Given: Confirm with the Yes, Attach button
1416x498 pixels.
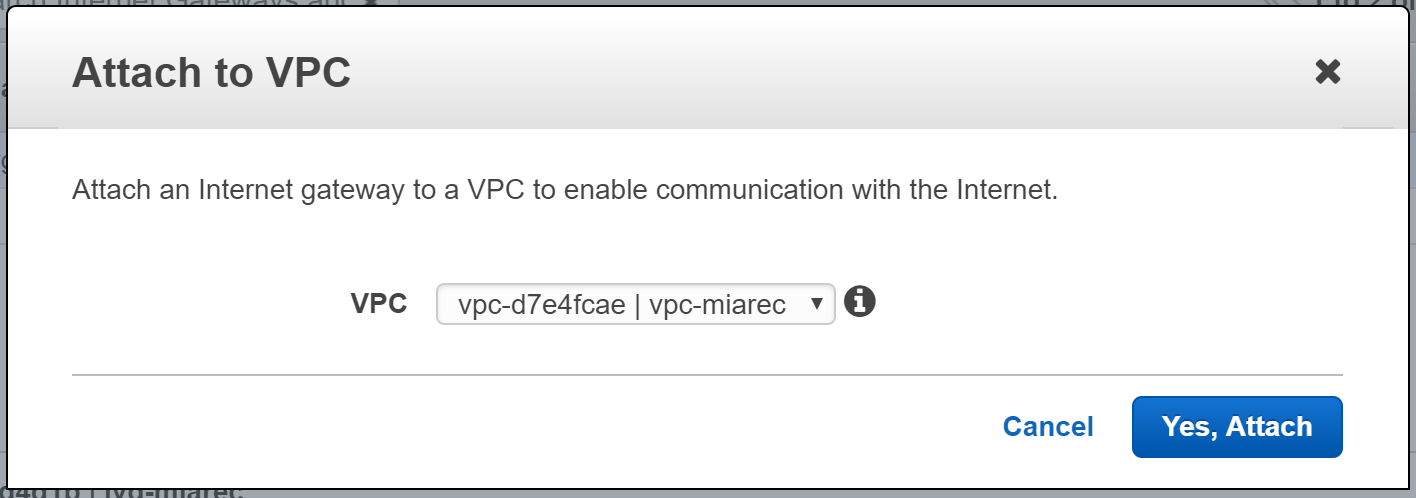Looking at the screenshot, I should point(1237,427).
